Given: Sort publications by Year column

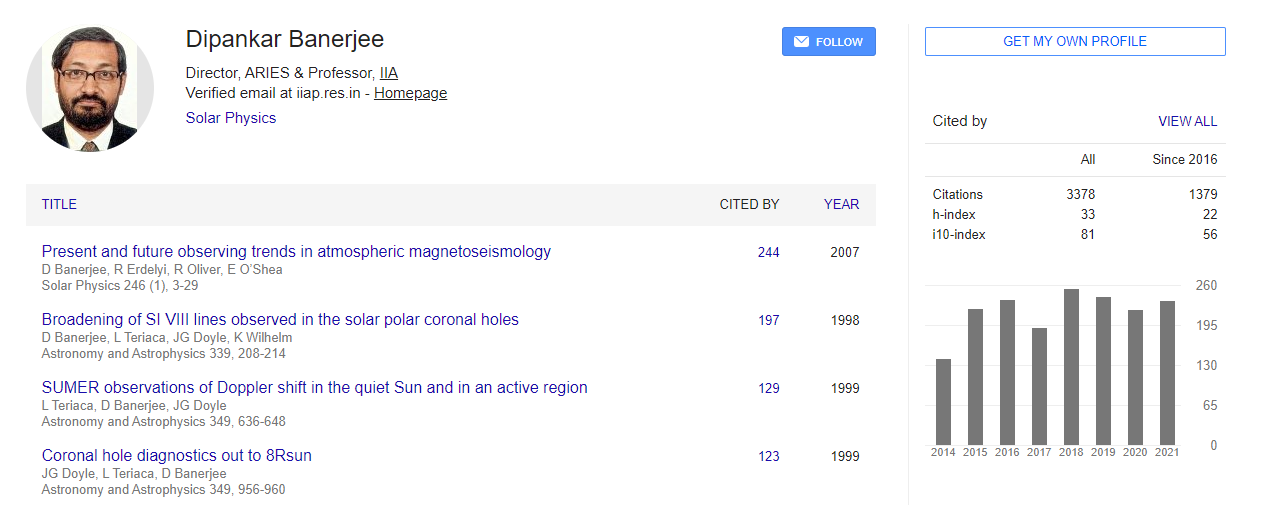Looking at the screenshot, I should (x=841, y=204).
